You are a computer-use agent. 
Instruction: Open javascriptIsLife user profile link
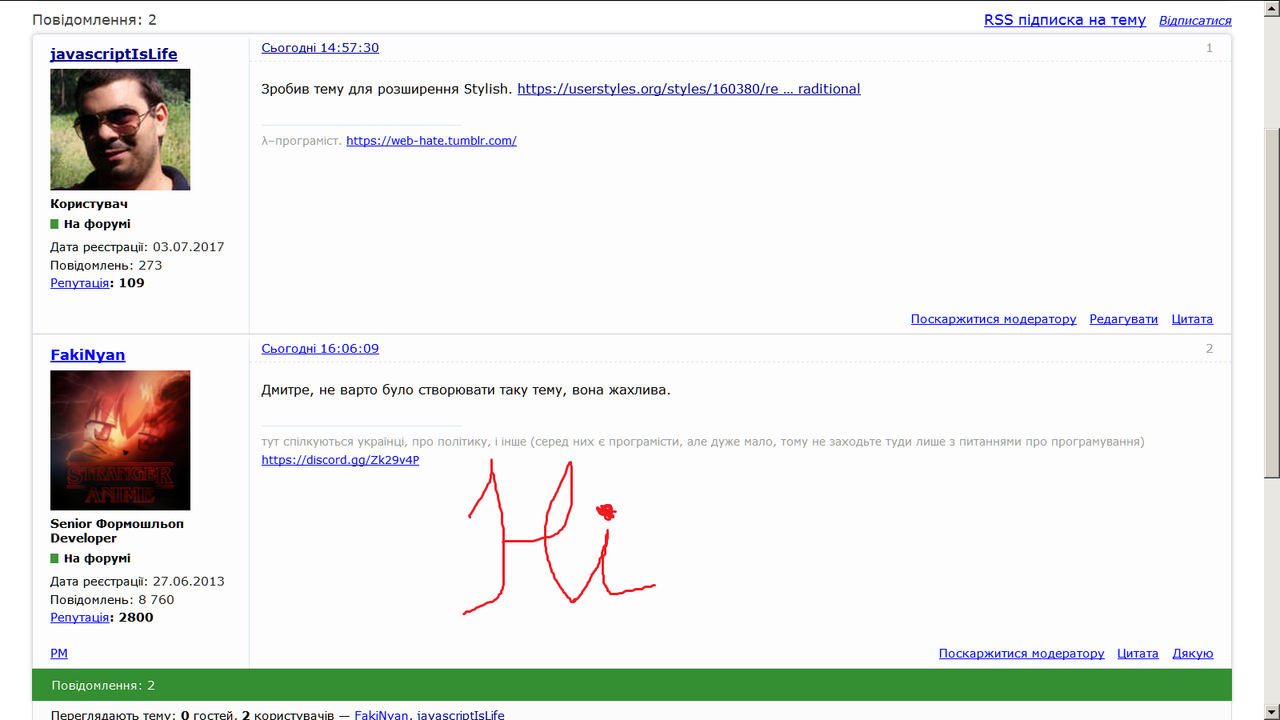coord(114,54)
